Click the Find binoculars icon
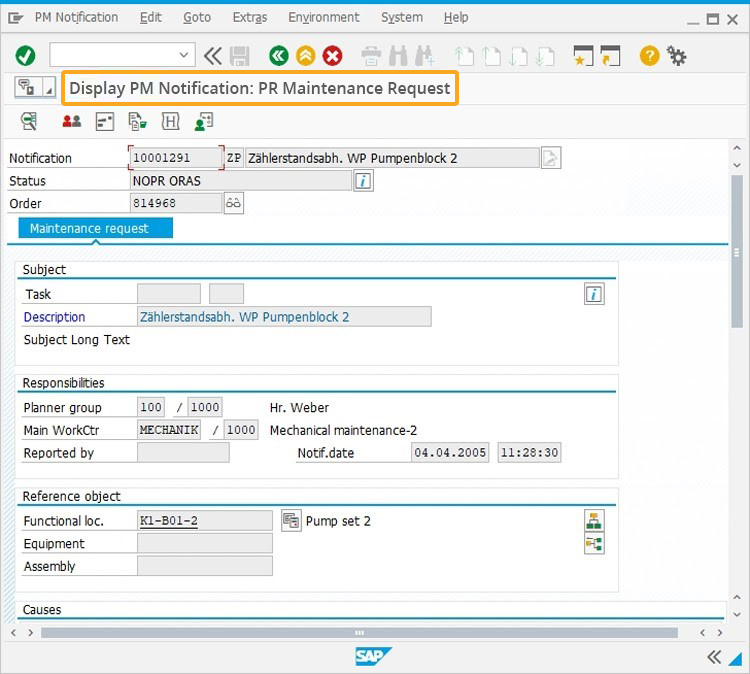The width and height of the screenshot is (750, 674). (398, 56)
